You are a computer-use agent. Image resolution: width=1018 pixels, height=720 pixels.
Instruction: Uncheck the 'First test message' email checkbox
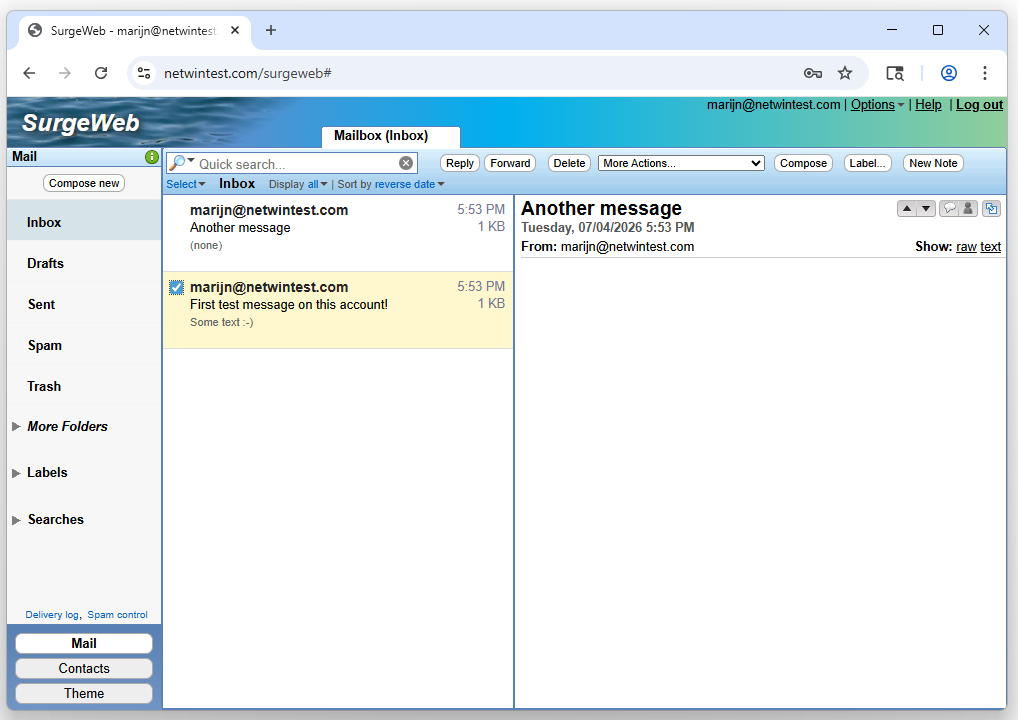pyautogui.click(x=177, y=288)
